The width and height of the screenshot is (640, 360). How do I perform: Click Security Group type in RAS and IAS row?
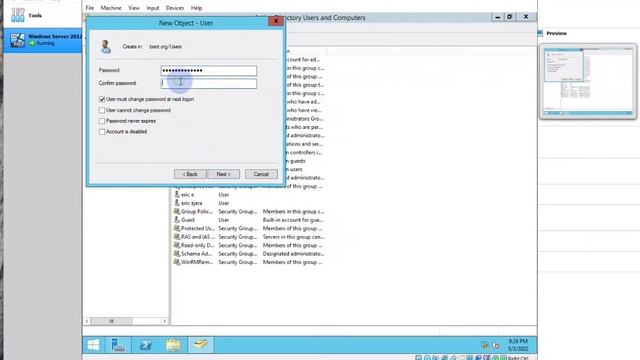[238, 237]
